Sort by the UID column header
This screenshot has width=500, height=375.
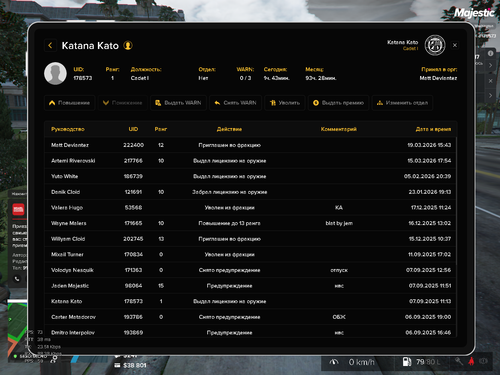coord(133,129)
